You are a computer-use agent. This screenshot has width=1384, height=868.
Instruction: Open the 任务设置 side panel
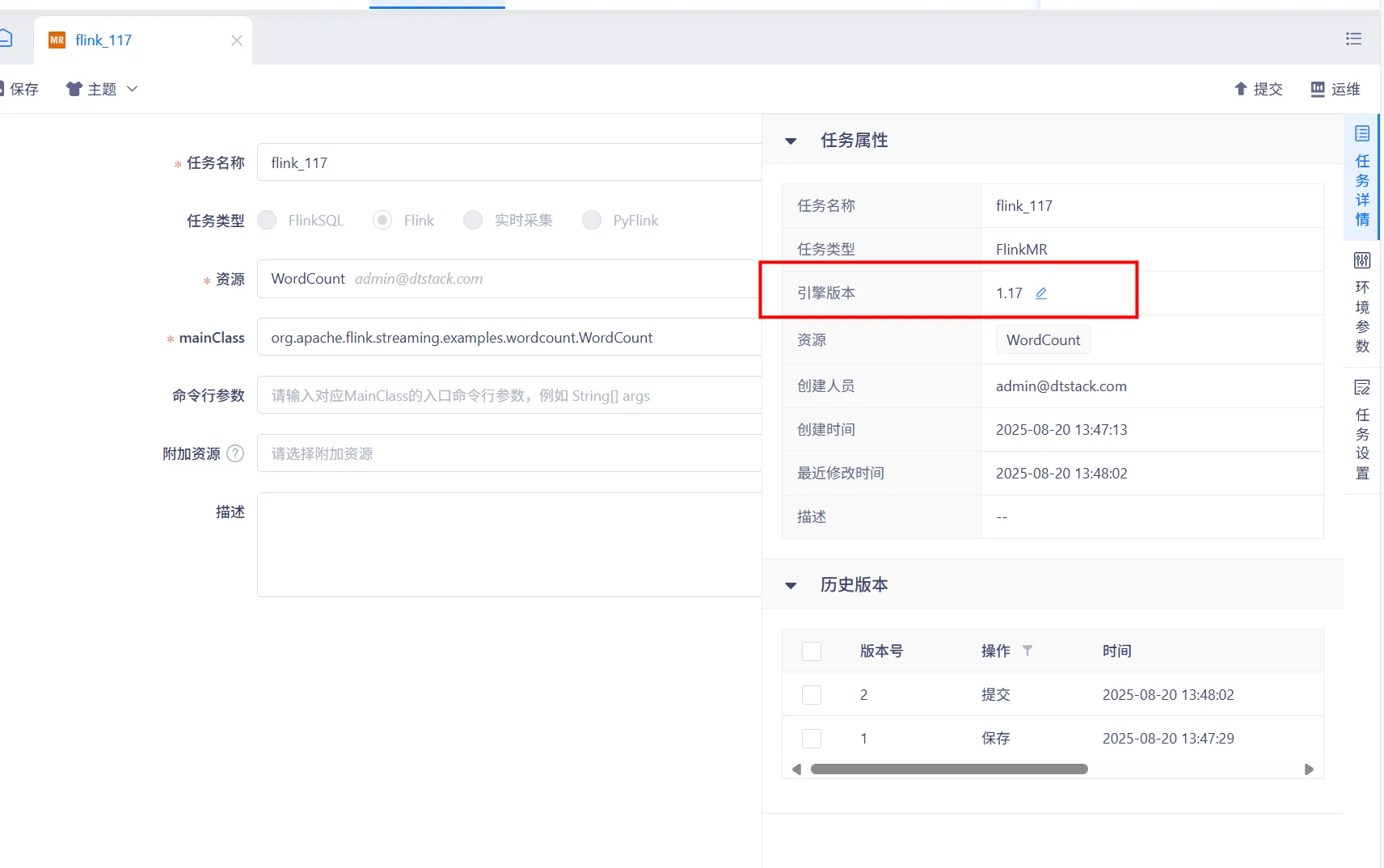(x=1362, y=430)
